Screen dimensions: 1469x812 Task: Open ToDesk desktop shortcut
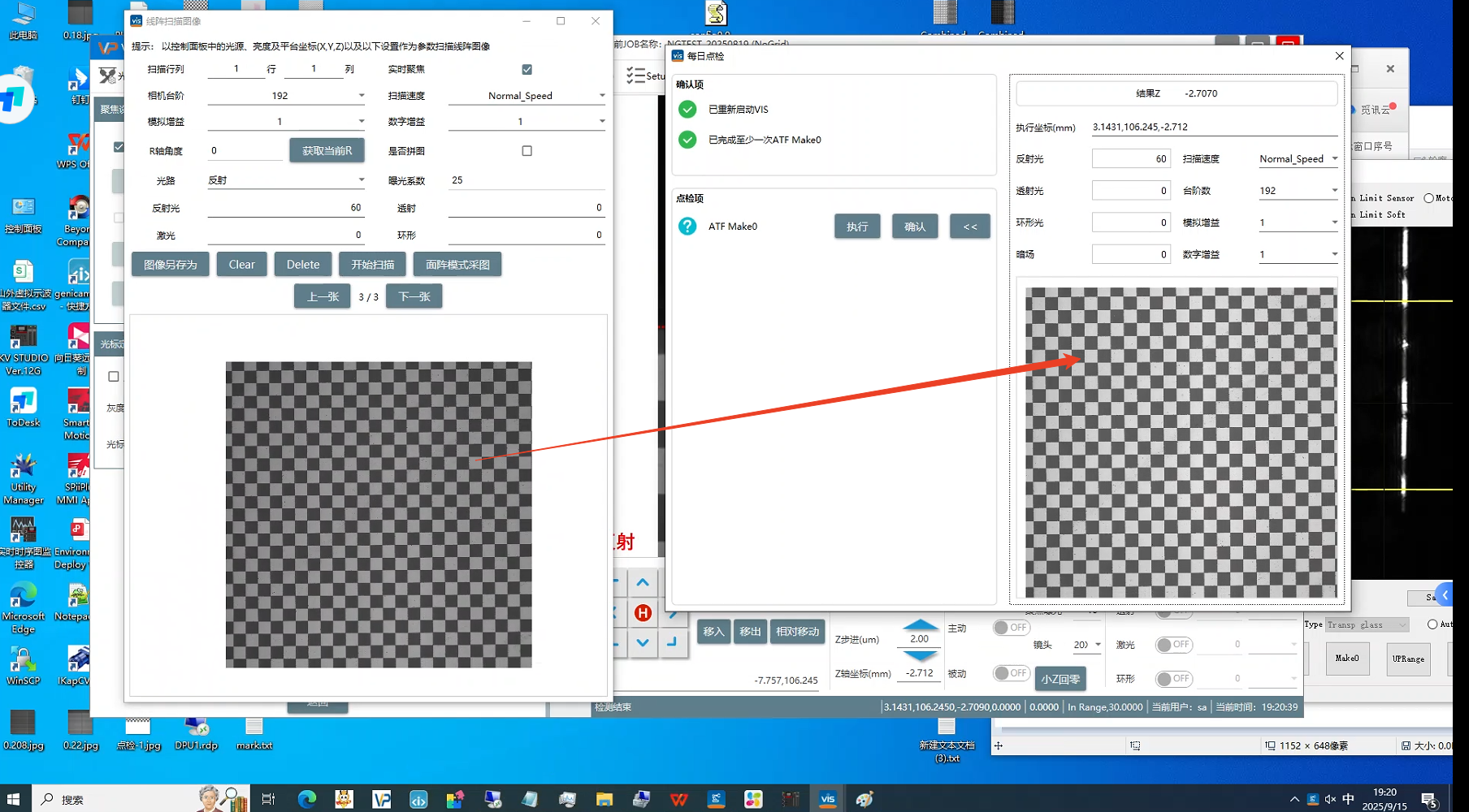coord(24,407)
